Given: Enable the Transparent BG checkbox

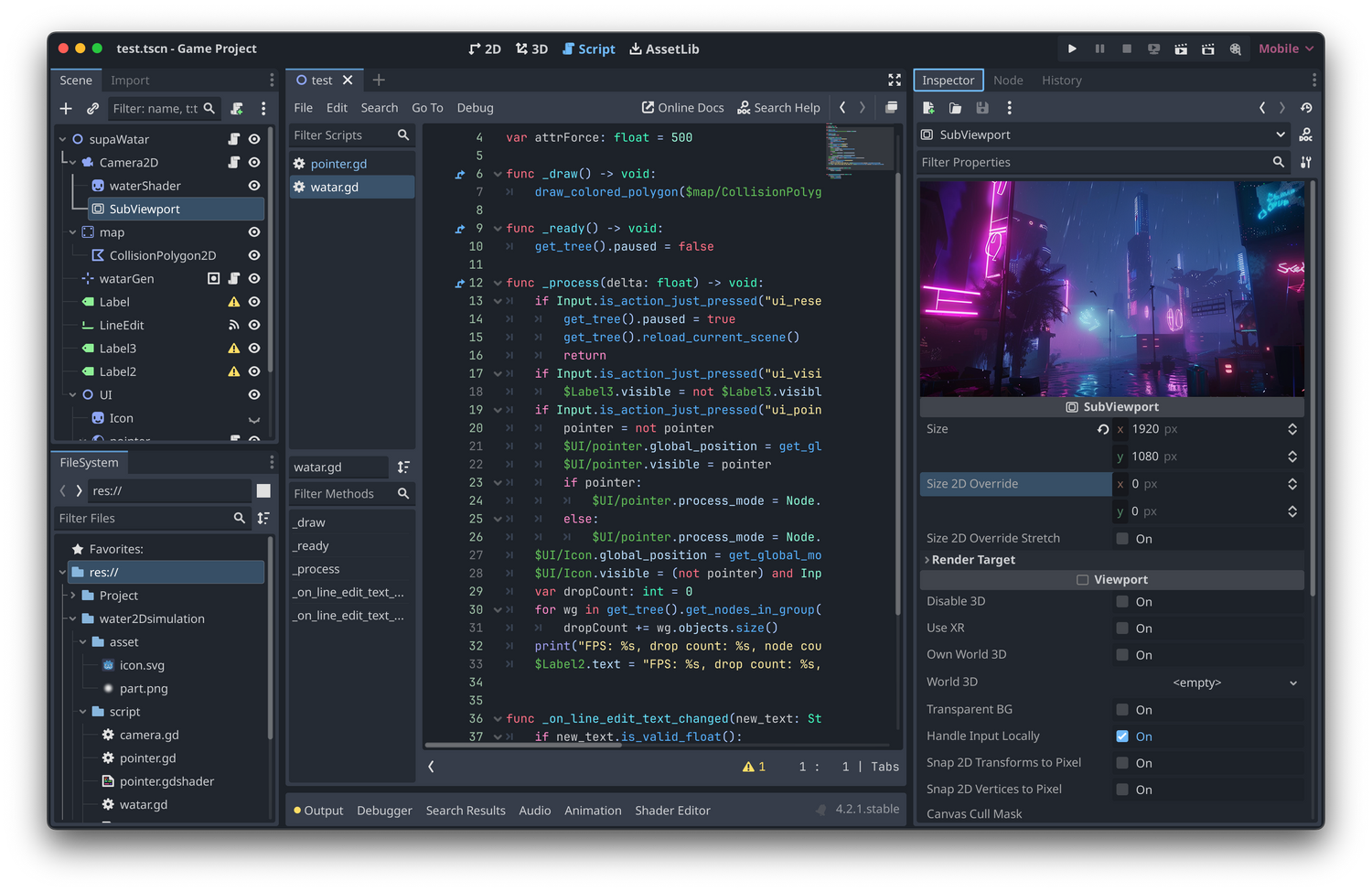Looking at the screenshot, I should pyautogui.click(x=1121, y=709).
